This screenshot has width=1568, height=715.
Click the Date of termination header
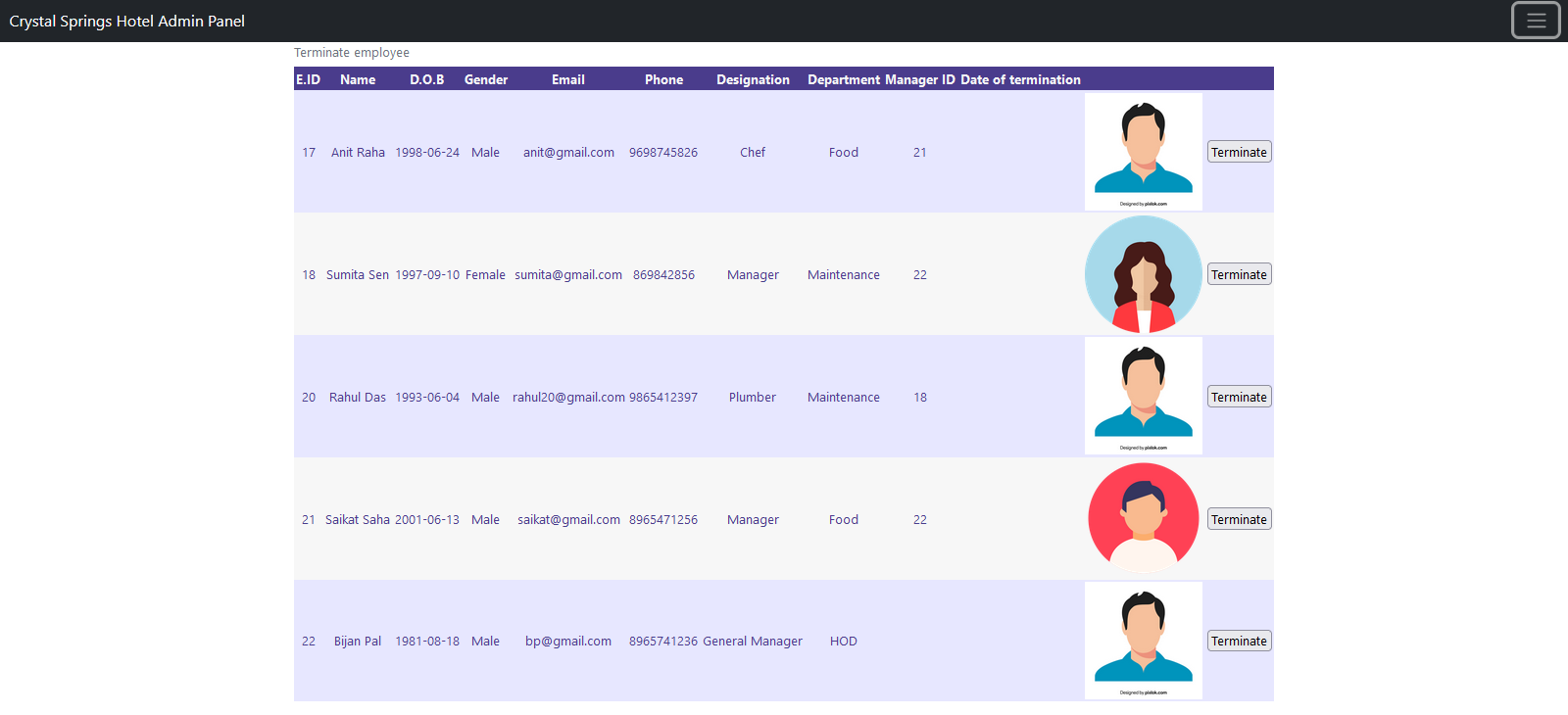click(1020, 79)
